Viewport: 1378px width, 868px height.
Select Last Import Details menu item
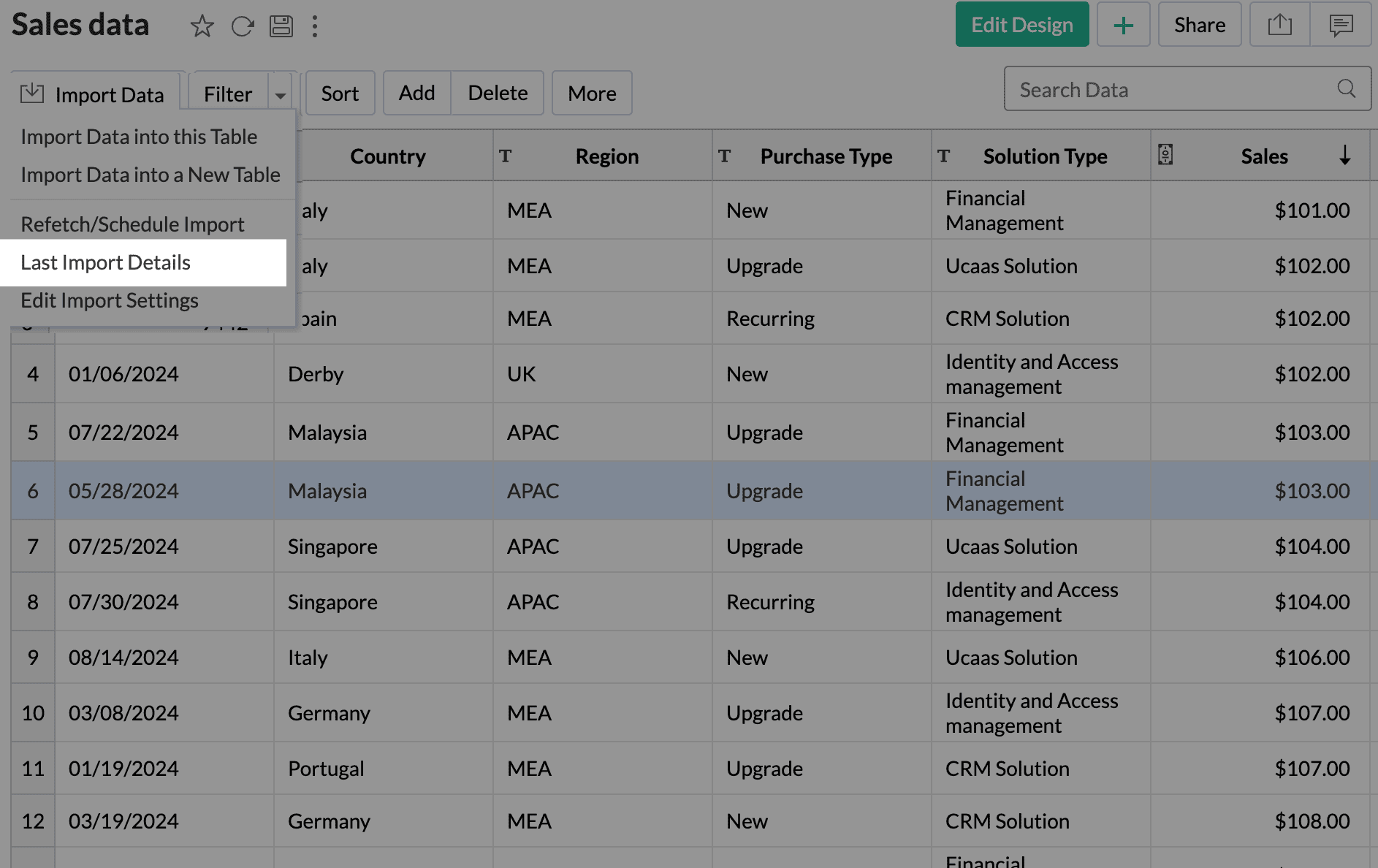click(106, 262)
